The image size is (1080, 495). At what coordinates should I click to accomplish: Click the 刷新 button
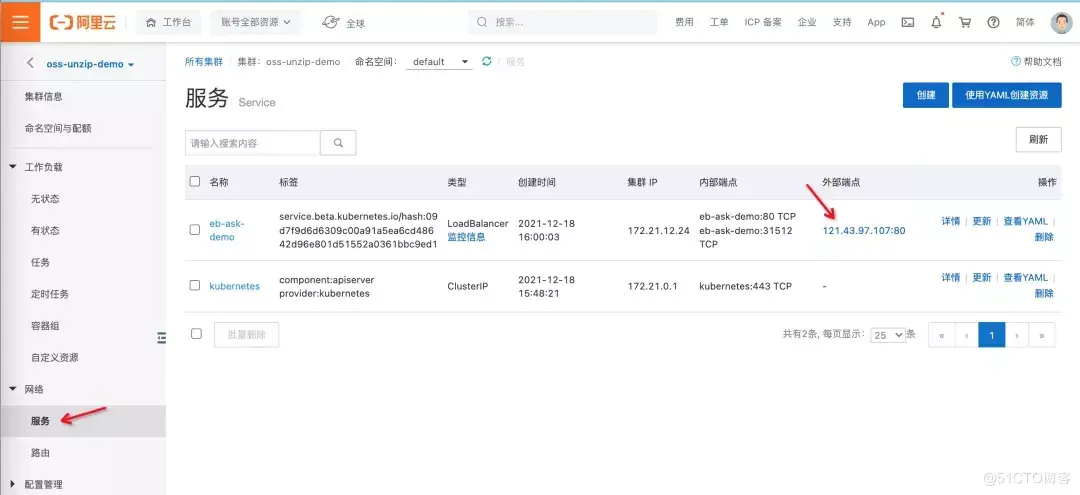1038,139
